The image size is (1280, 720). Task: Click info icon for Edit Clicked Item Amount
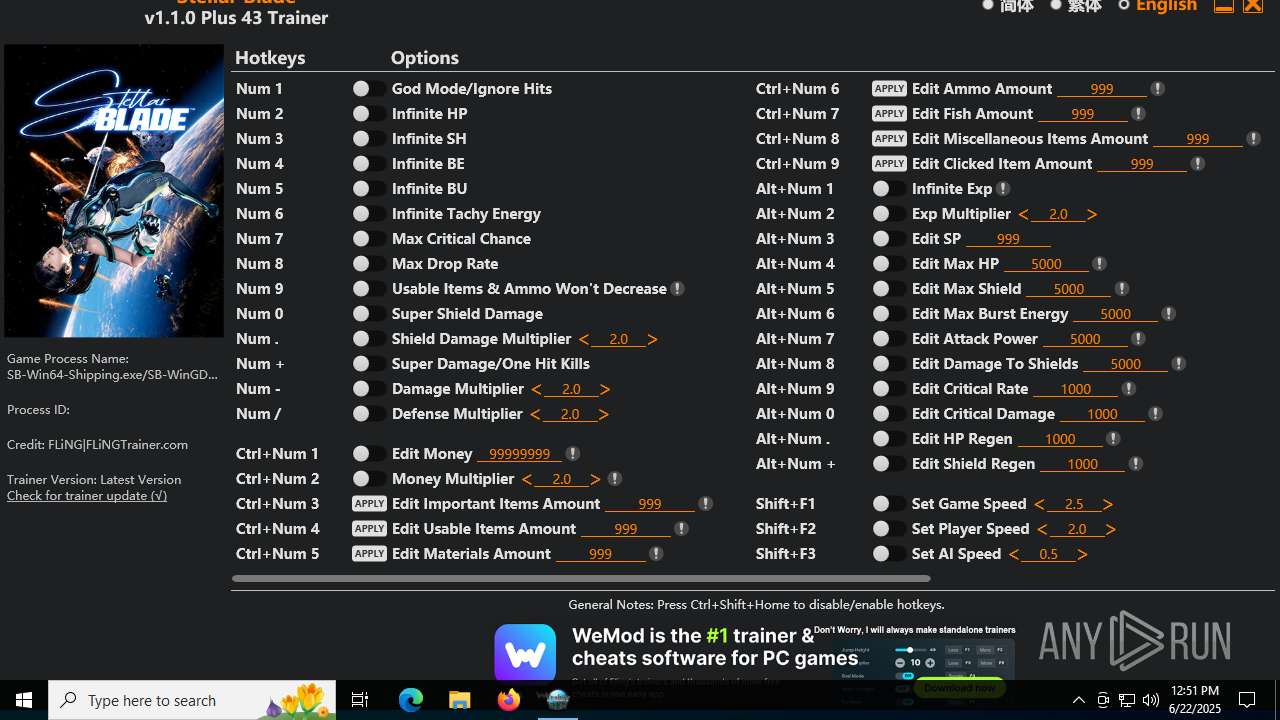pyautogui.click(x=1197, y=164)
